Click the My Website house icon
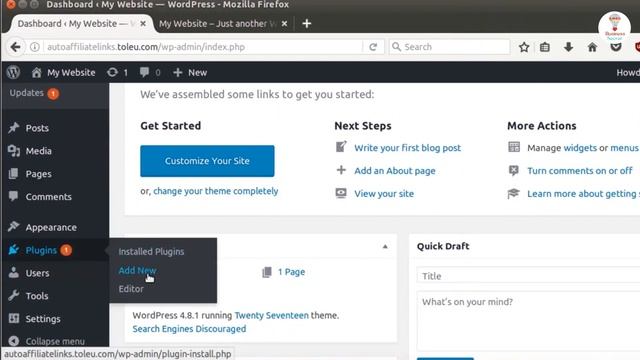The image size is (640, 360). point(36,72)
